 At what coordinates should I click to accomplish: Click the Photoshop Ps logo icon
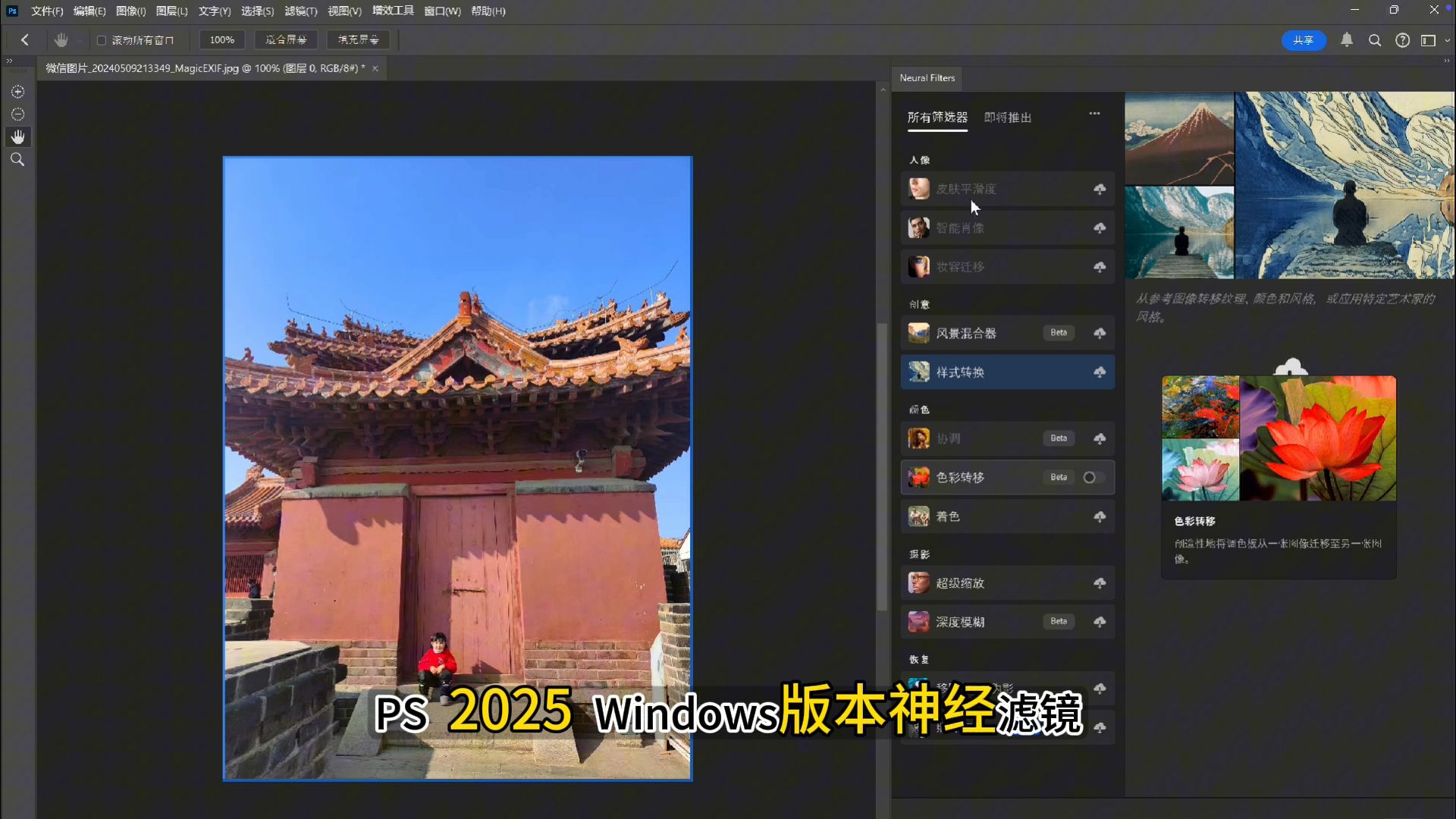coord(12,11)
